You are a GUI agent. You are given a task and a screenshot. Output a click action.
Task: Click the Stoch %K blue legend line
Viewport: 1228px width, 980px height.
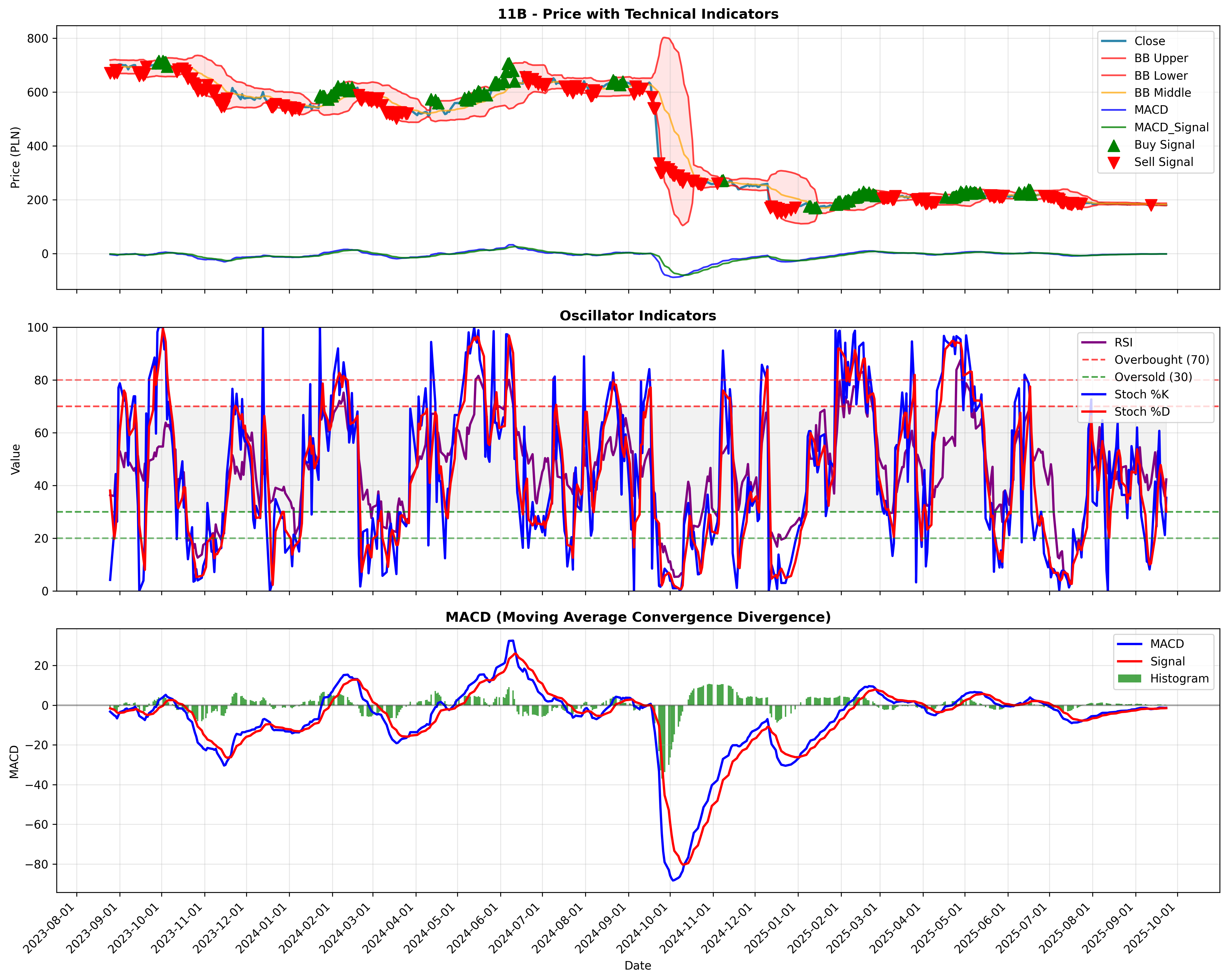[x=1094, y=394]
